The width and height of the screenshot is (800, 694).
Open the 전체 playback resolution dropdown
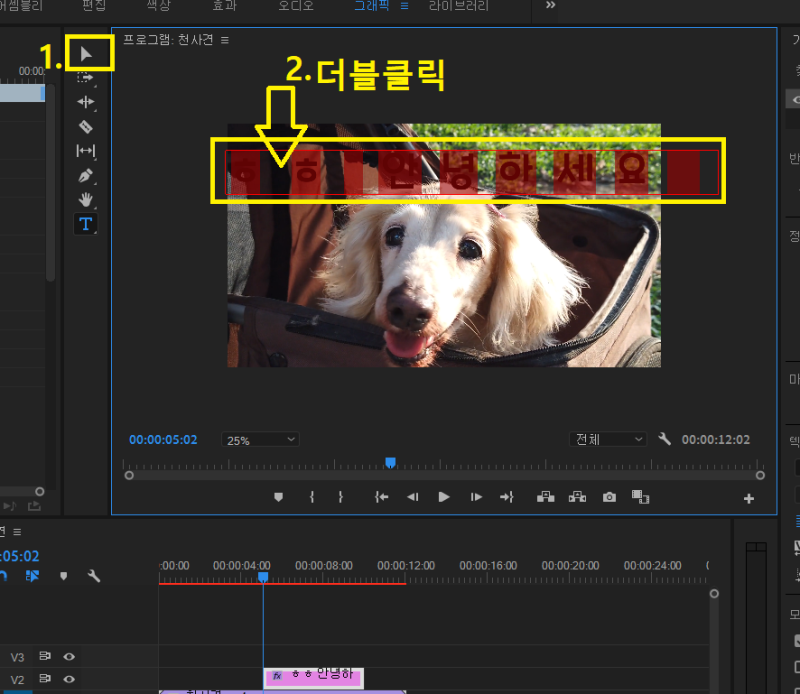[x=609, y=439]
